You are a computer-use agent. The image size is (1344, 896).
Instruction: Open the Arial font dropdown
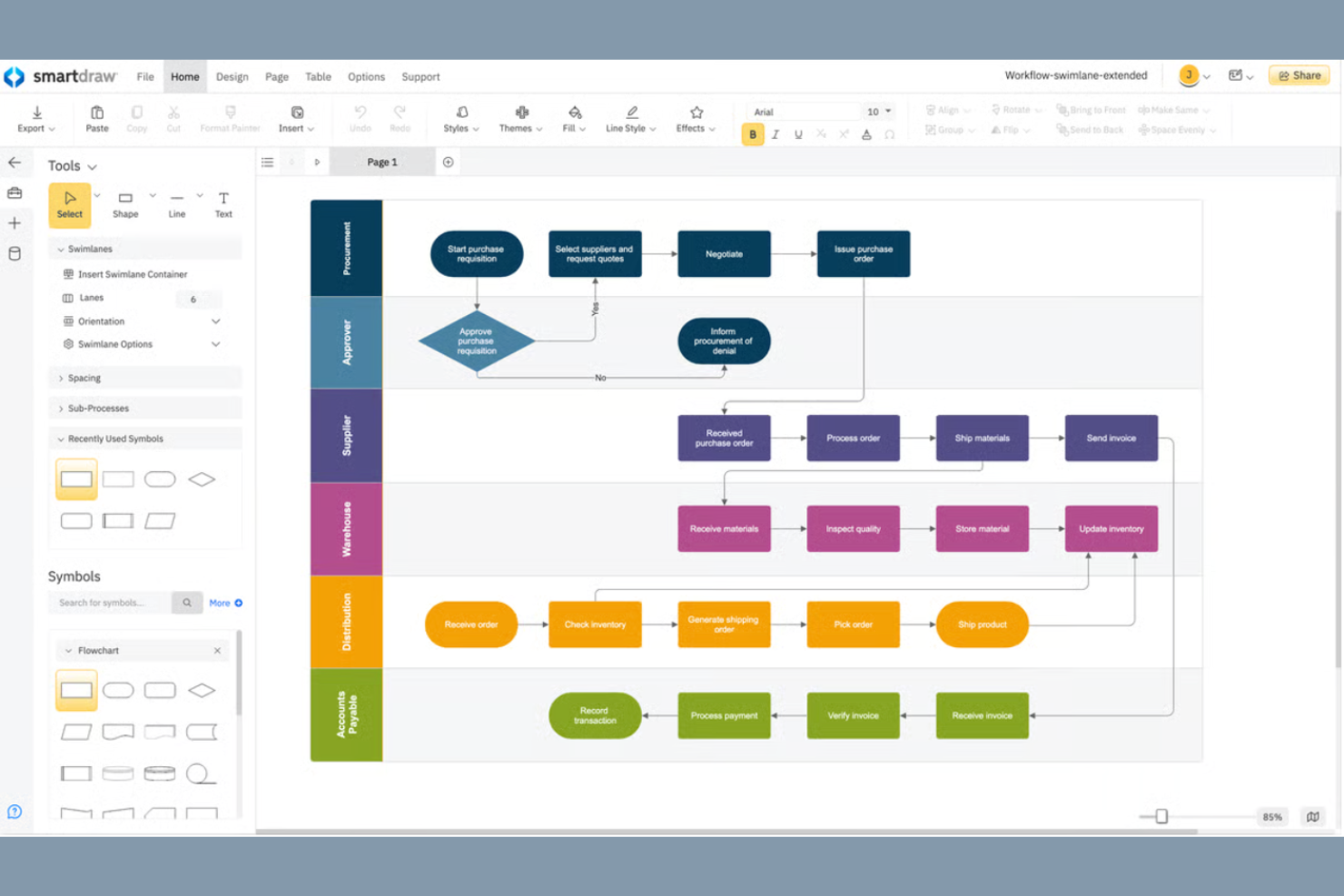click(x=803, y=112)
